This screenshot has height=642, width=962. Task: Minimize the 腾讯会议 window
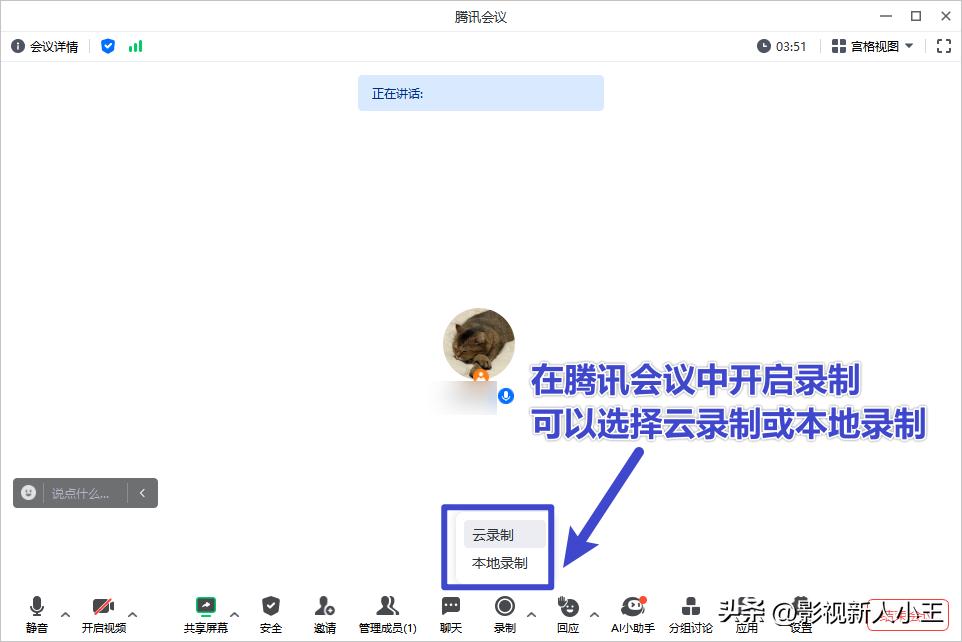click(886, 16)
